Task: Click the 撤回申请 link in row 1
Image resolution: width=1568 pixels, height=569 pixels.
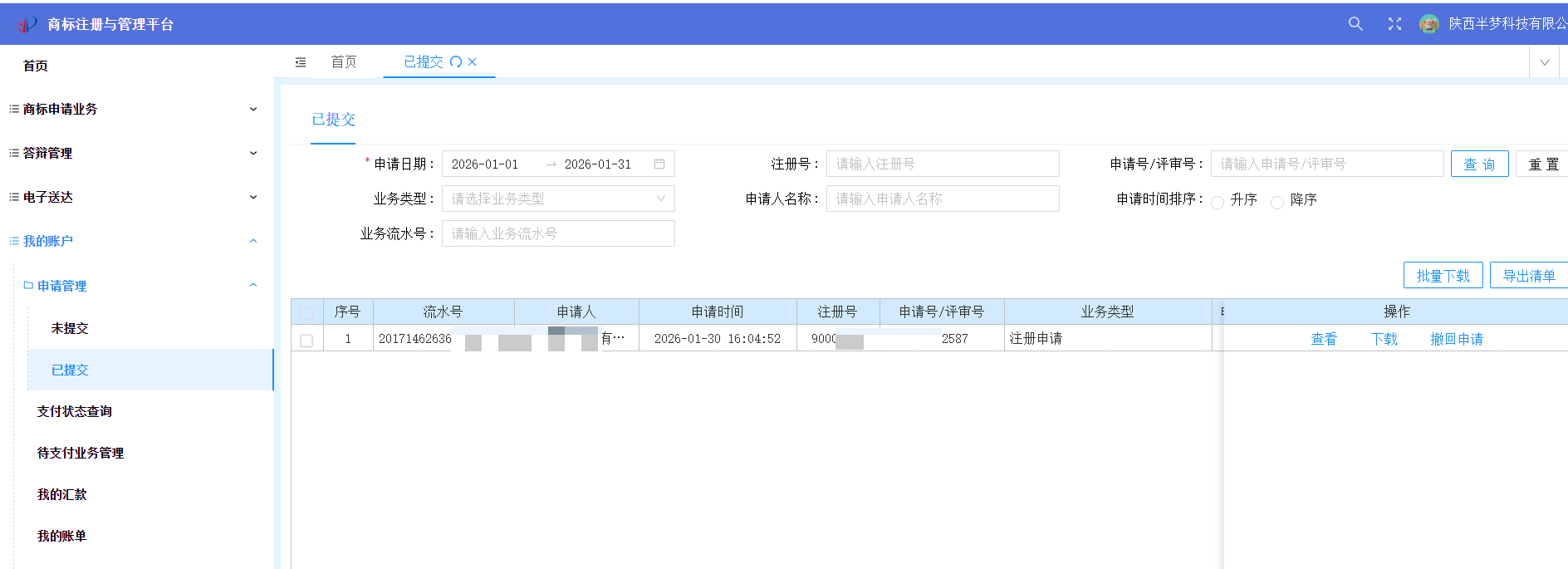Action: [1457, 339]
